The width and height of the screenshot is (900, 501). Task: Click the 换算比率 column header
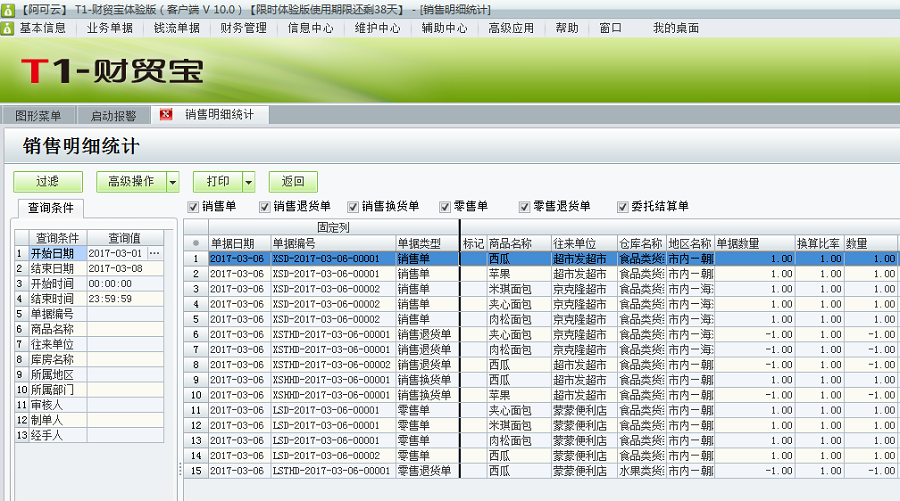(820, 243)
